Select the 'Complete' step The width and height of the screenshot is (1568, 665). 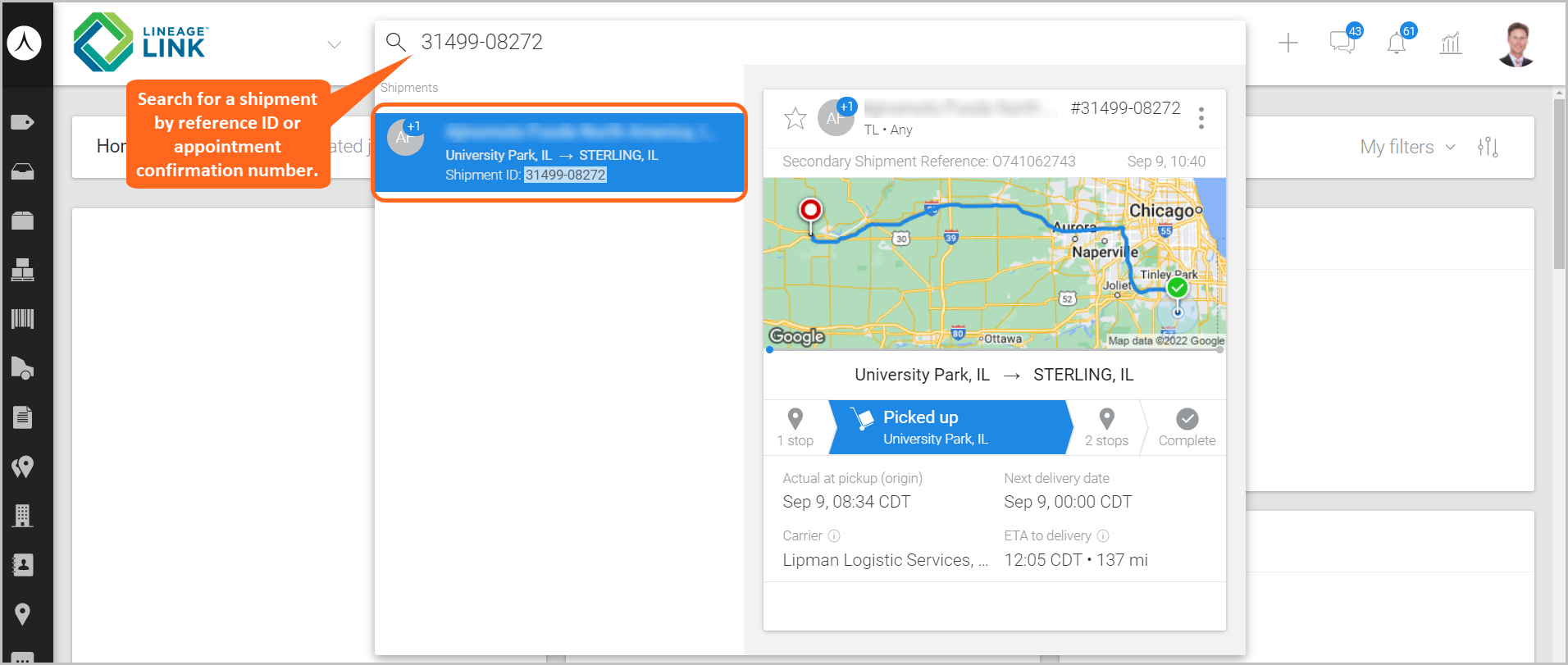point(1187,427)
